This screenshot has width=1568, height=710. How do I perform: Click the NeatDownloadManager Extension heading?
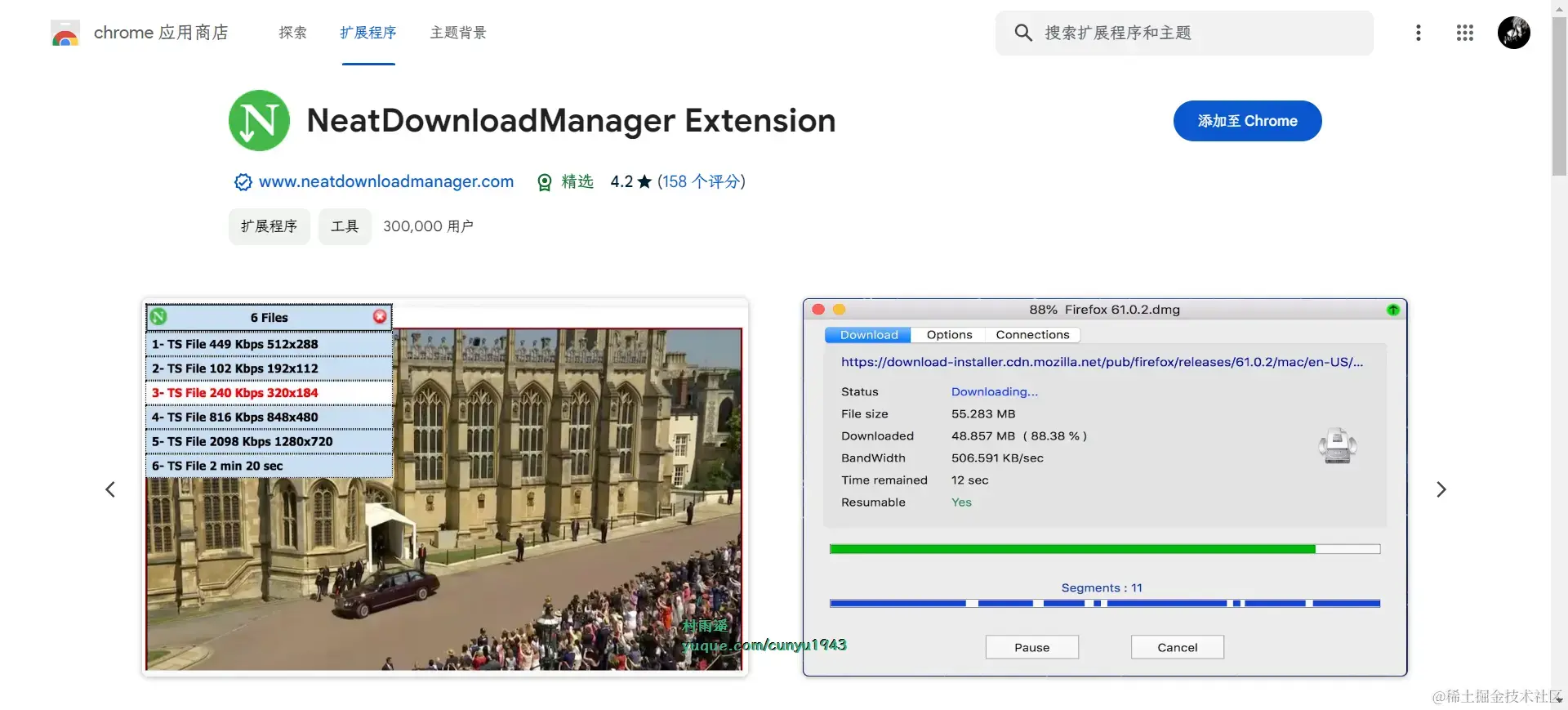pyautogui.click(x=571, y=121)
